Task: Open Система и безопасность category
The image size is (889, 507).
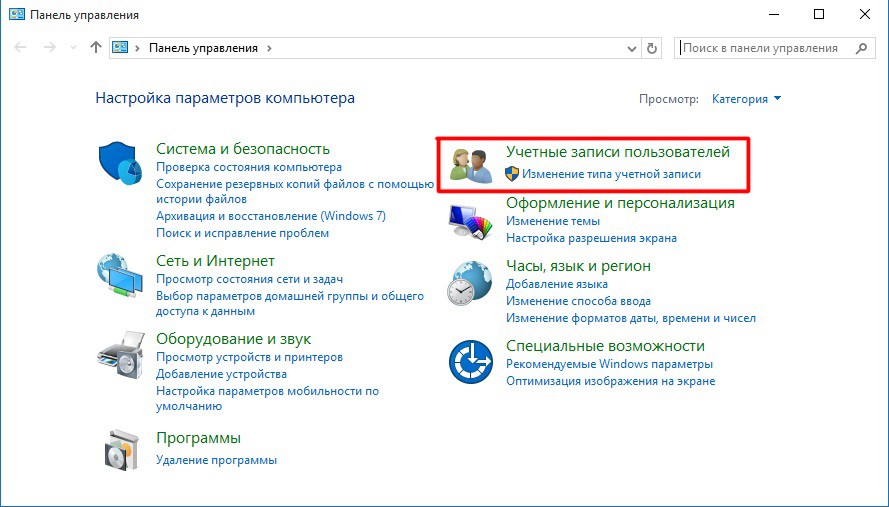Action: [243, 149]
